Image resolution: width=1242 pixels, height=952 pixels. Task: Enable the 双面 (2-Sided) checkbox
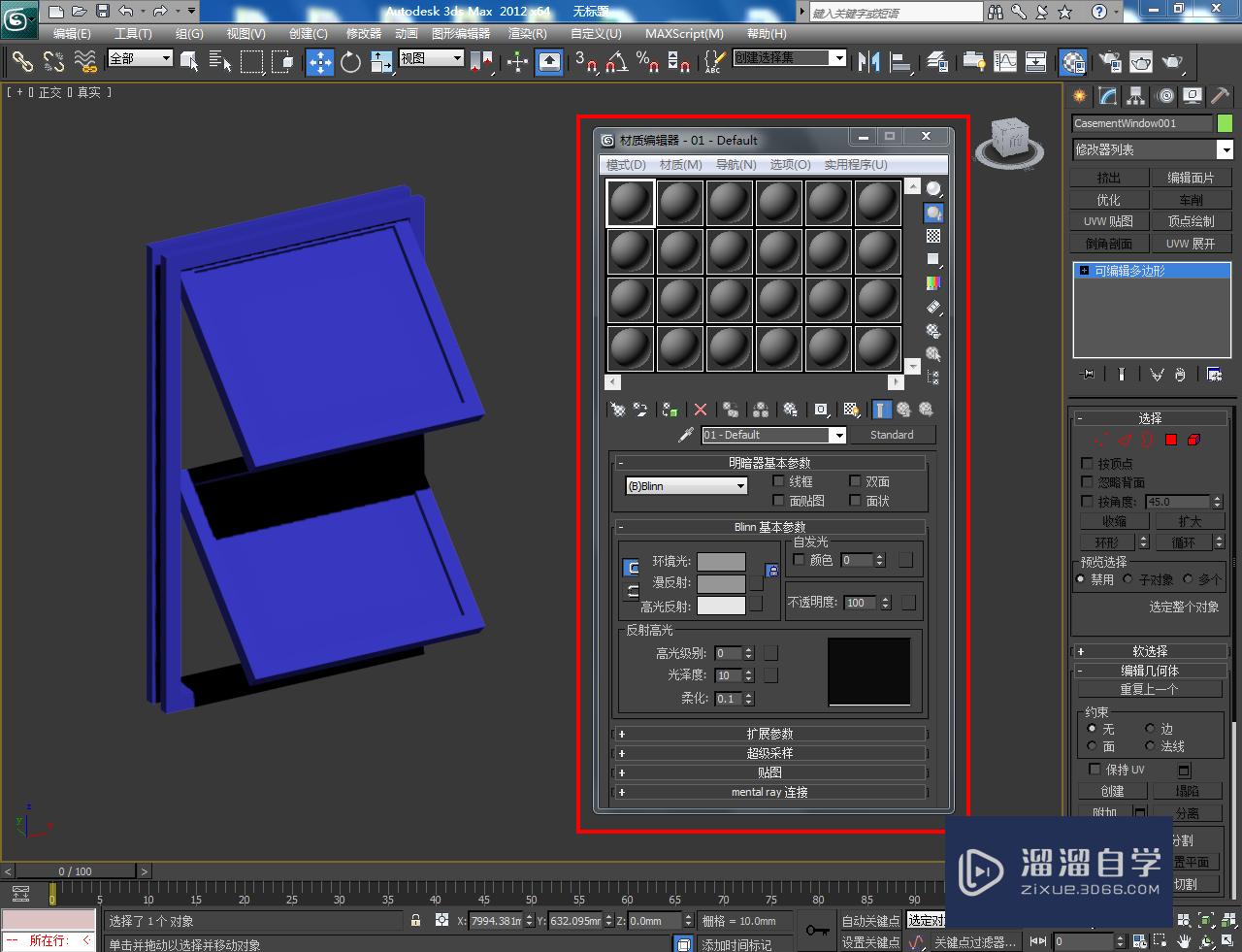coord(855,481)
